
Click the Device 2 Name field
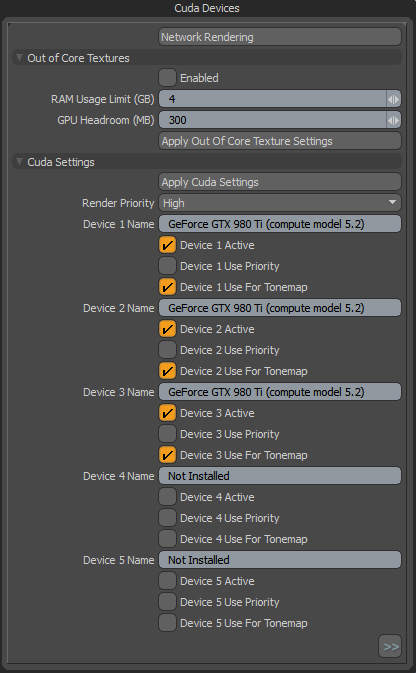[x=280, y=308]
